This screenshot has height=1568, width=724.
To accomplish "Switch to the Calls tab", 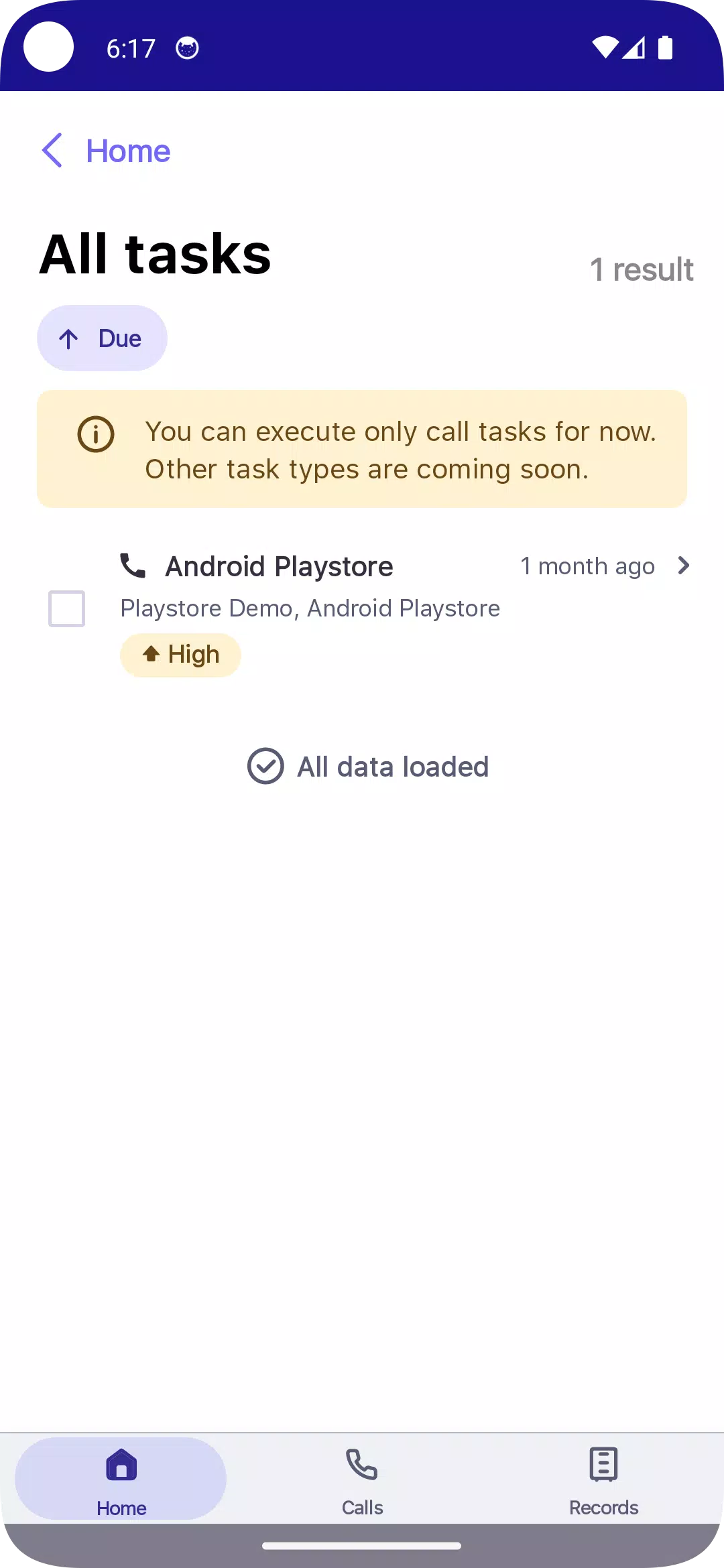I will pos(362,1478).
